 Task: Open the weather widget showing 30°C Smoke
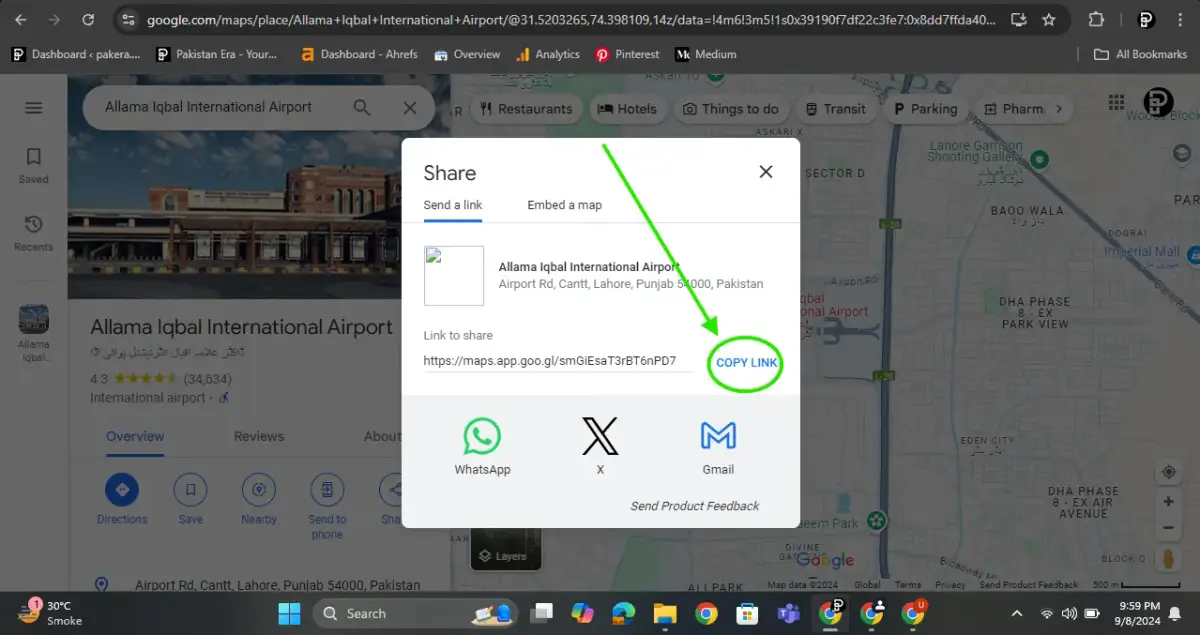pyautogui.click(x=48, y=612)
